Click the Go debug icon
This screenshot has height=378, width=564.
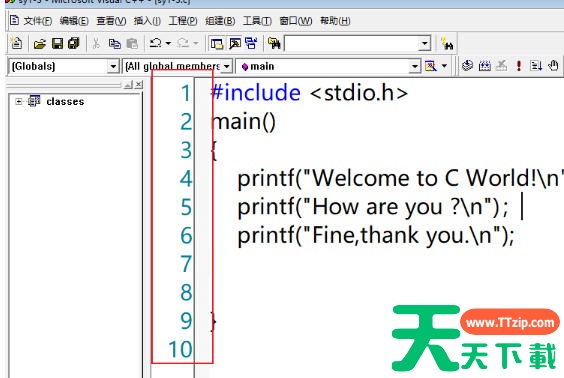536,66
